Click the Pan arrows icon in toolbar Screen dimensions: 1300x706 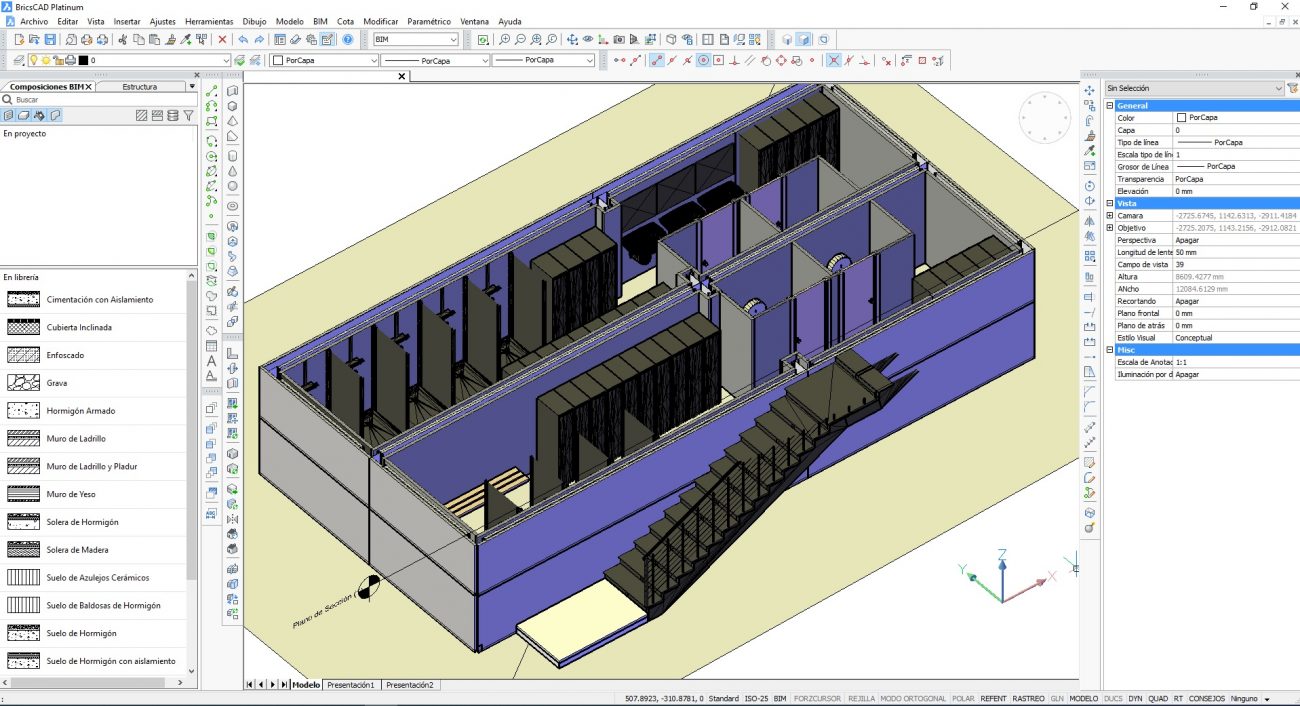coord(572,40)
